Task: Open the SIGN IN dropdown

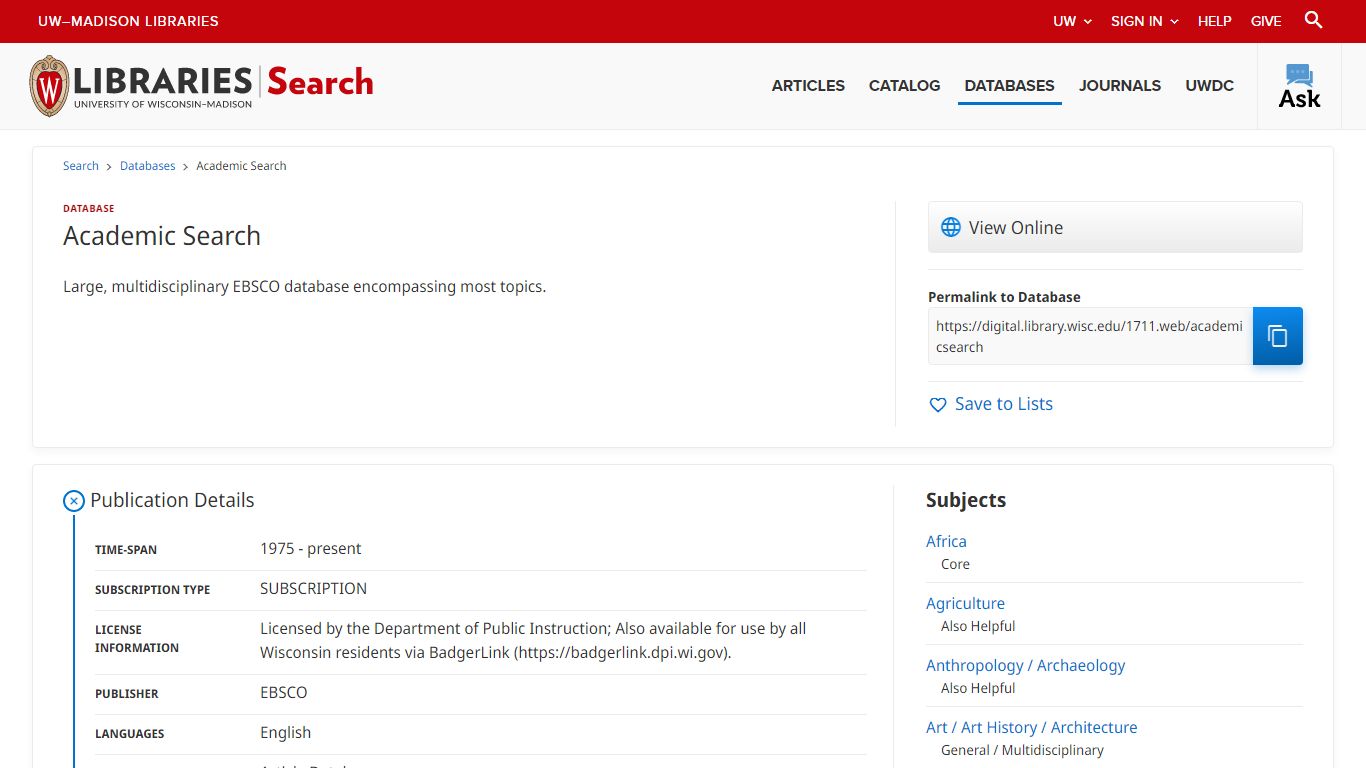Action: click(1145, 21)
